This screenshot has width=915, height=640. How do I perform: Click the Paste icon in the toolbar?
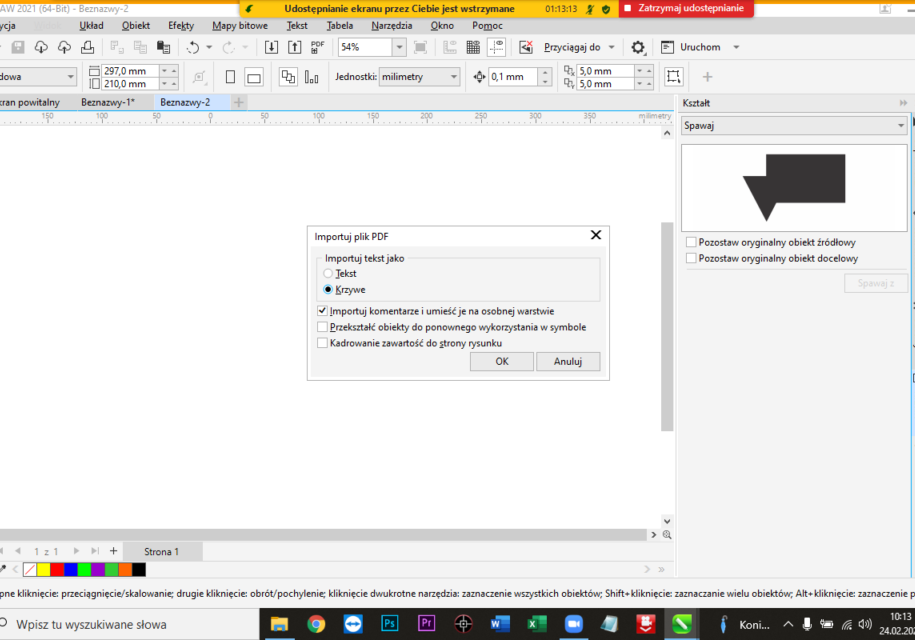163,47
